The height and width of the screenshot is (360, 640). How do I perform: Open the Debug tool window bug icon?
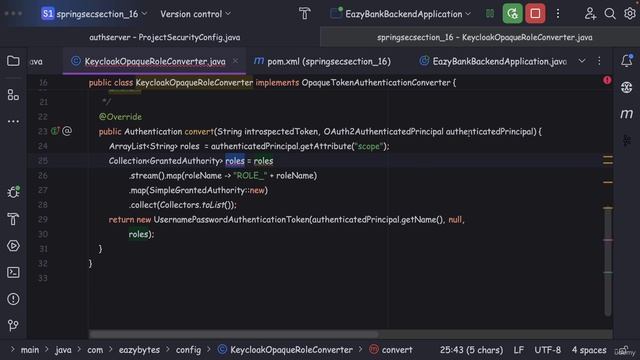[x=13, y=192]
